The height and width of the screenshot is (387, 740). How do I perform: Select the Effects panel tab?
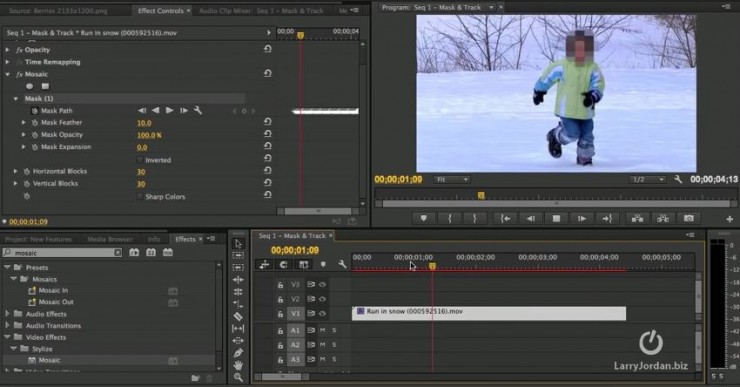click(185, 239)
